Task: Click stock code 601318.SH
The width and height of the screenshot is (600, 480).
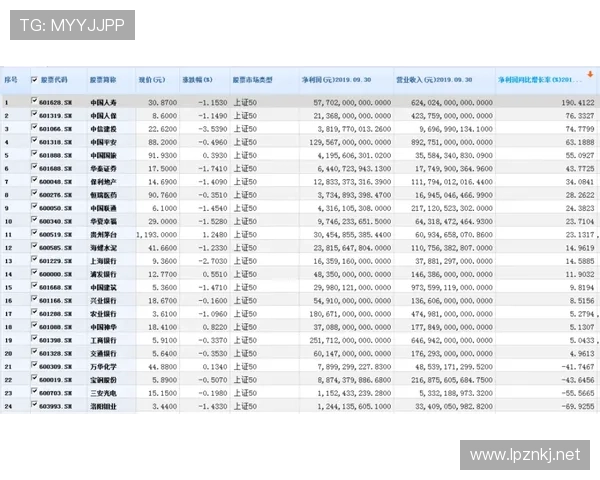Action: click(57, 142)
